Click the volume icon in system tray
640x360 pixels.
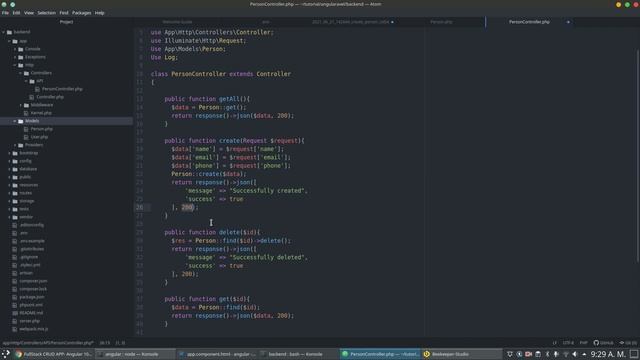[x=575, y=354]
